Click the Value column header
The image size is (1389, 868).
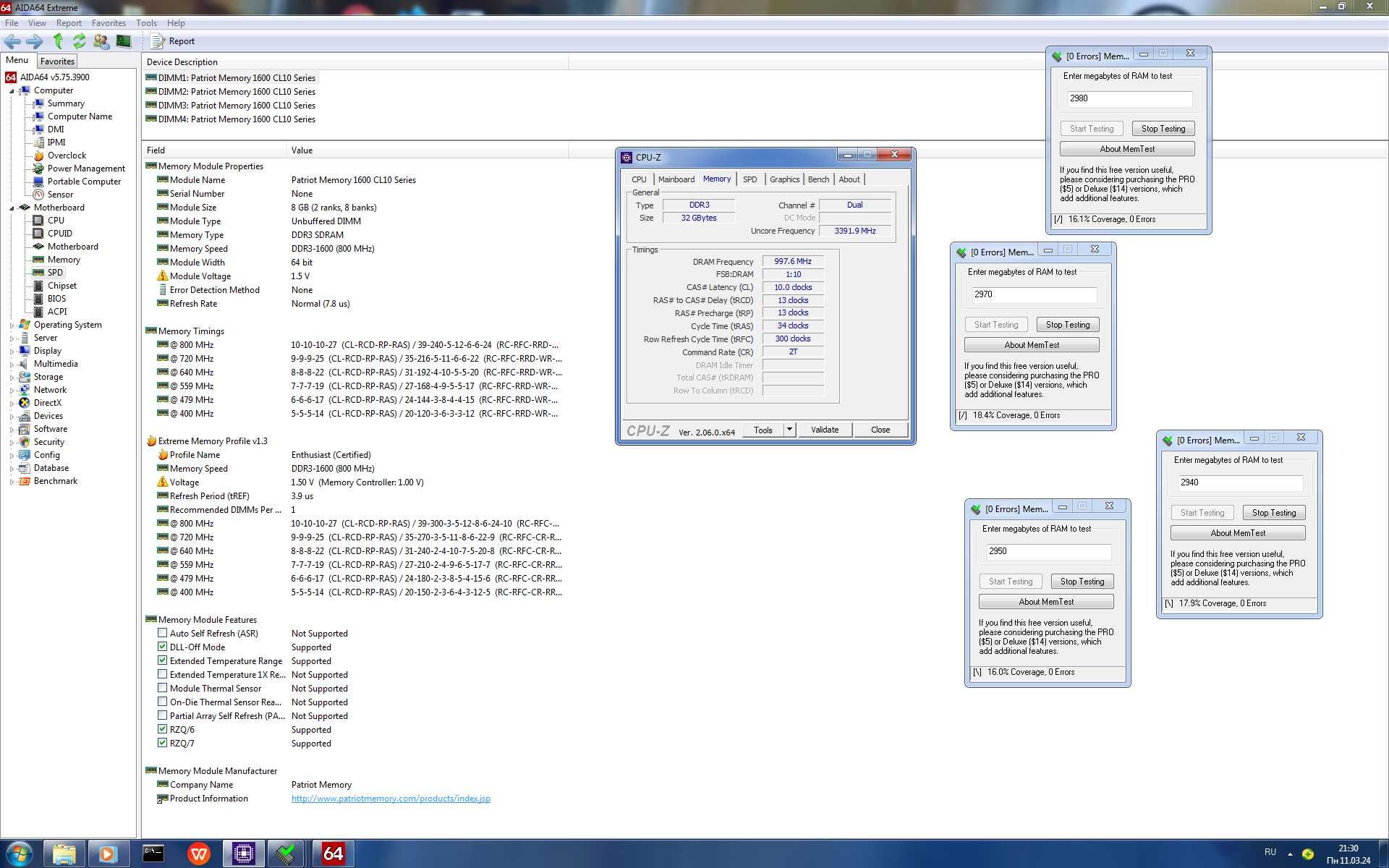tap(428, 150)
